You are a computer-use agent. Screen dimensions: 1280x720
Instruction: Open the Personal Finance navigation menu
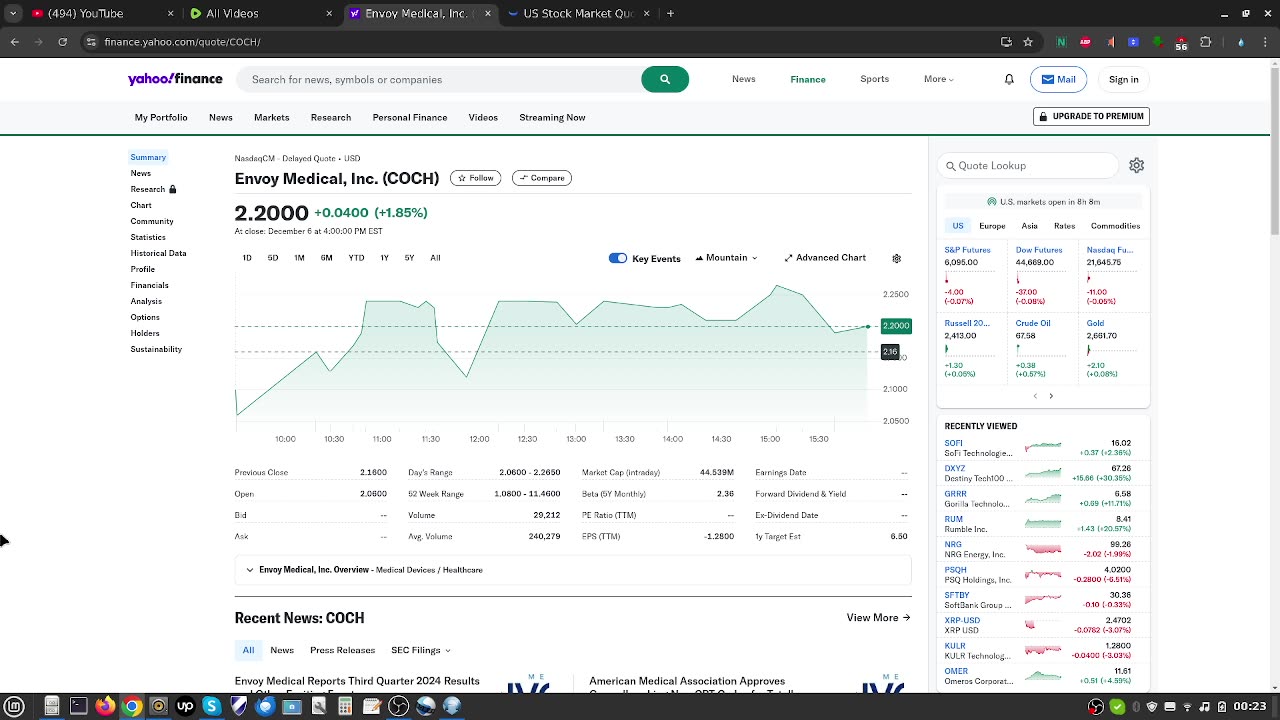410,117
